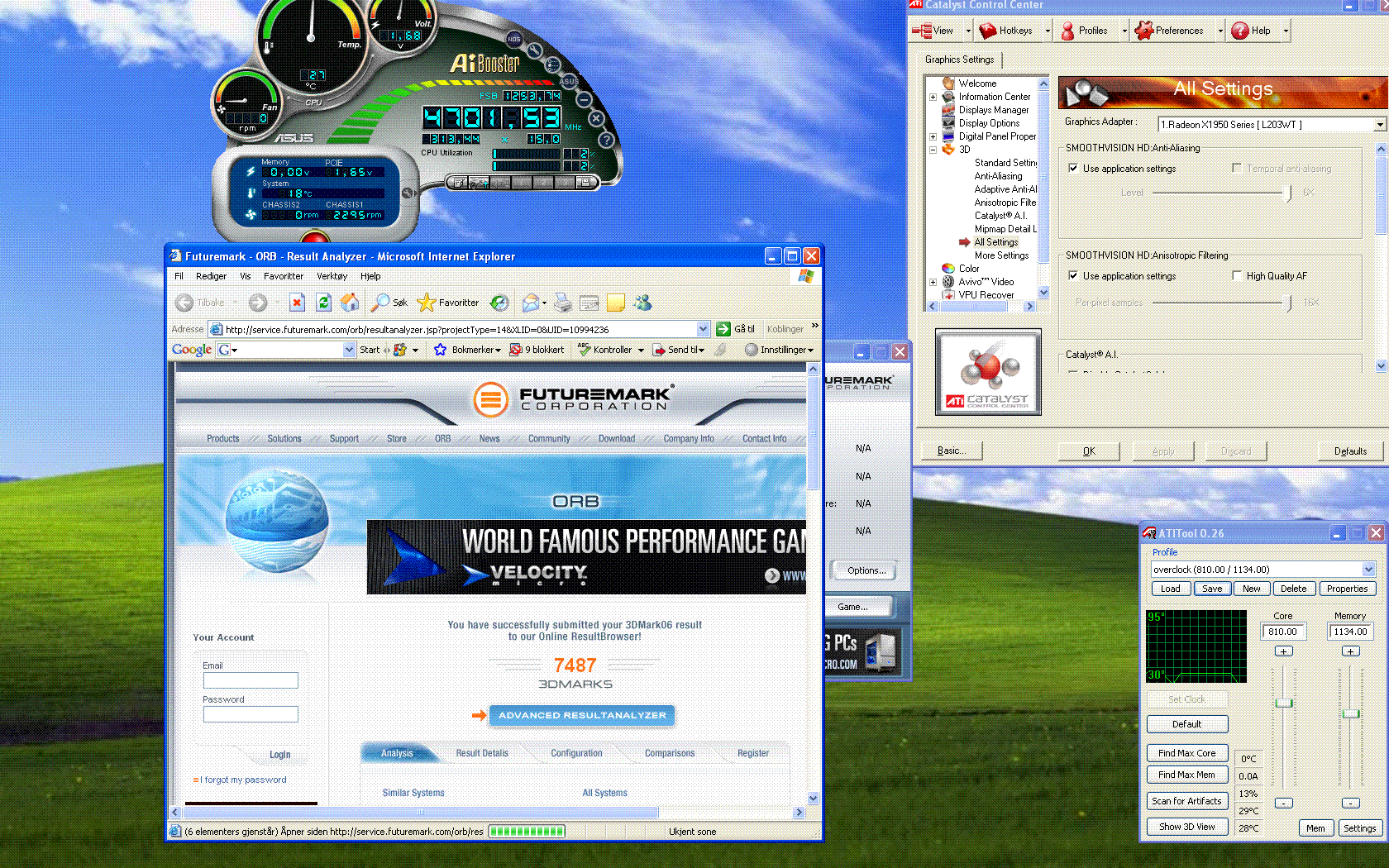Toggle anti-aliasing Use application settings checkbox
The width and height of the screenshot is (1389, 868).
click(1073, 169)
